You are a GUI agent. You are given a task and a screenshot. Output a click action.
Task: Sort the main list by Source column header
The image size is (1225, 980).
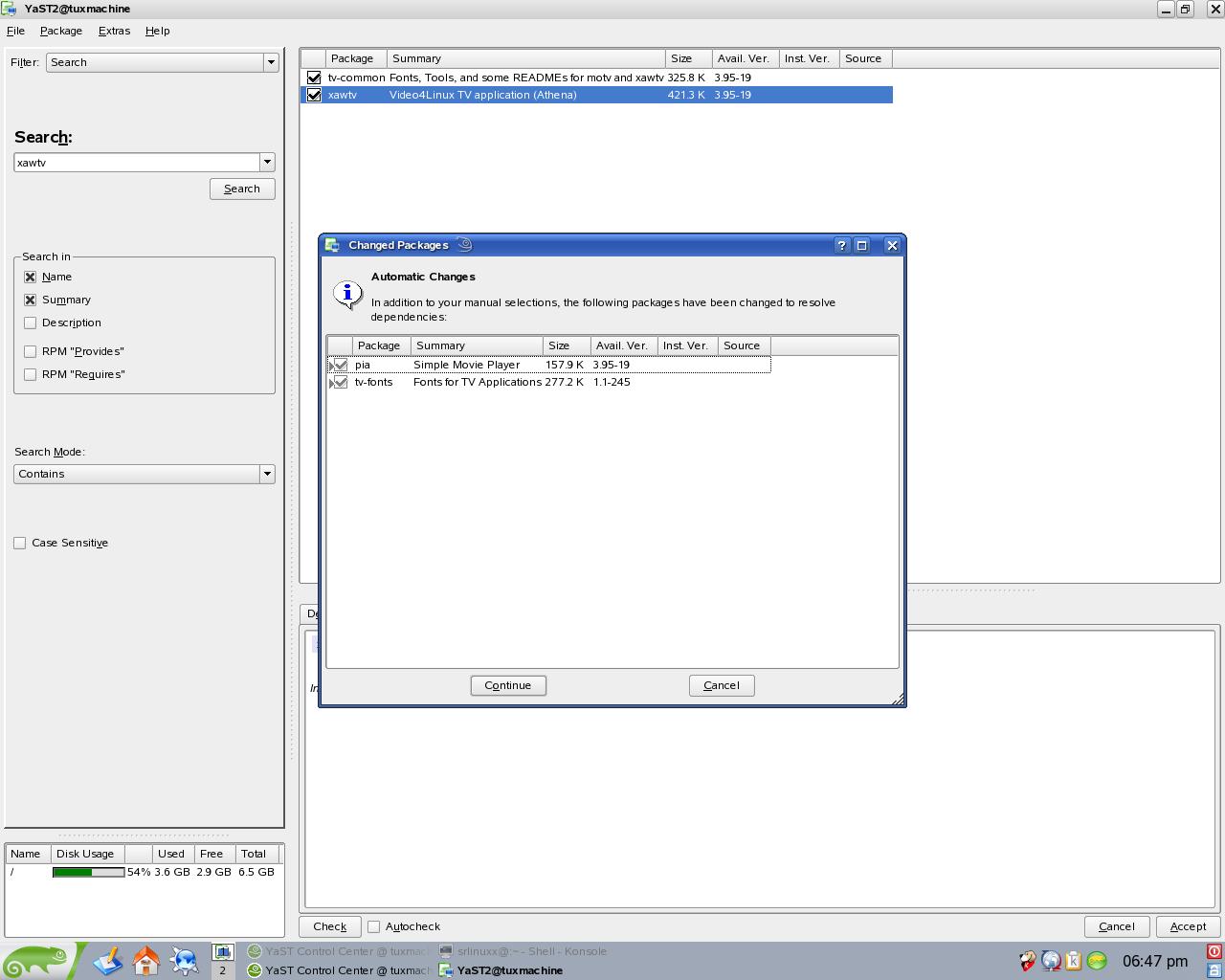tap(866, 58)
